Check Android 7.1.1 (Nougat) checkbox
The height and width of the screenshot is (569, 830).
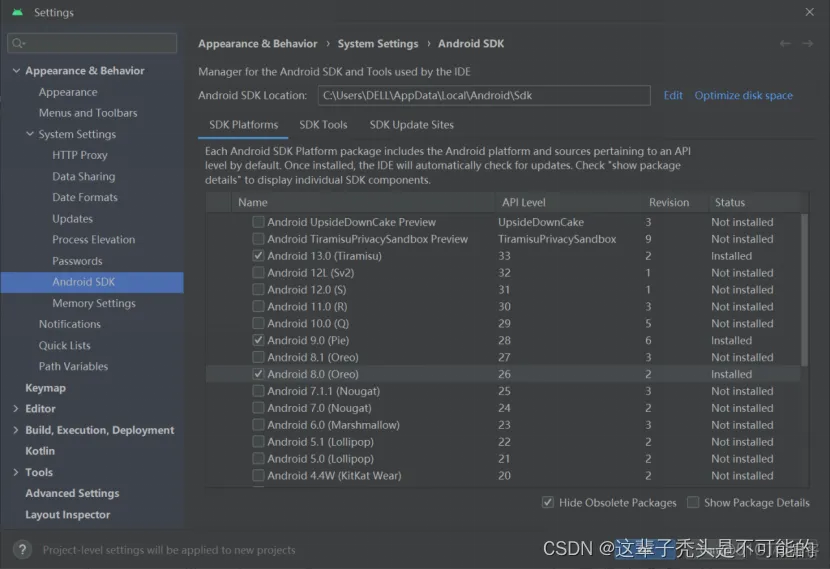click(258, 391)
